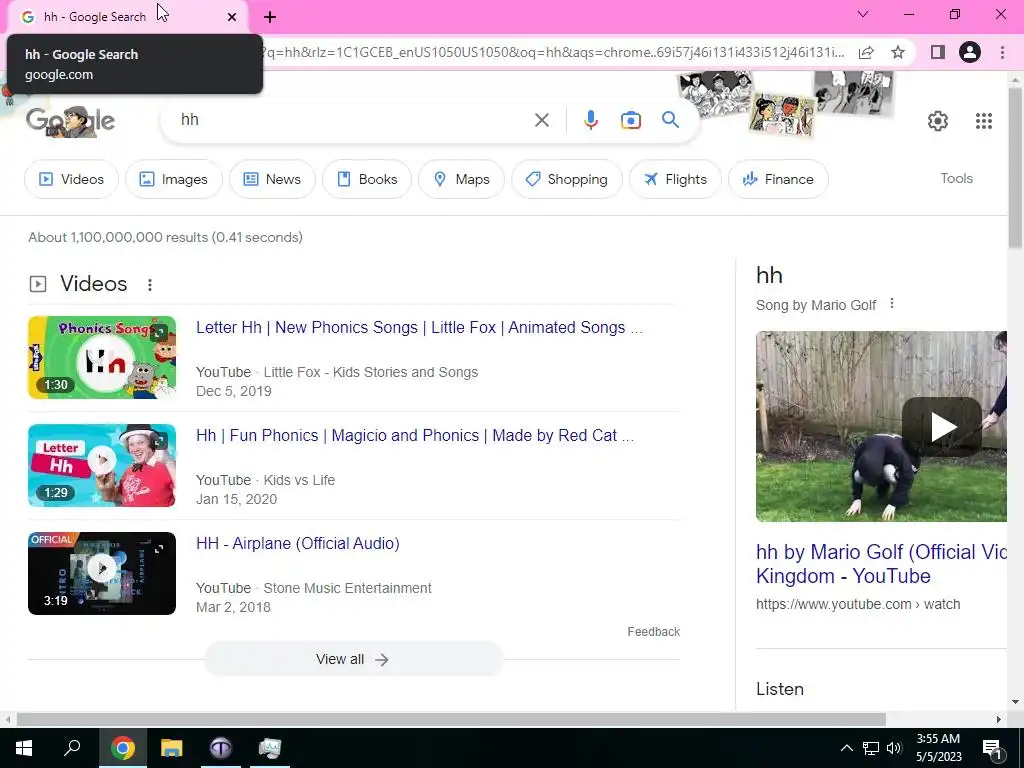Toggle Chrome side panel
This screenshot has width=1024, height=768.
coord(937,52)
